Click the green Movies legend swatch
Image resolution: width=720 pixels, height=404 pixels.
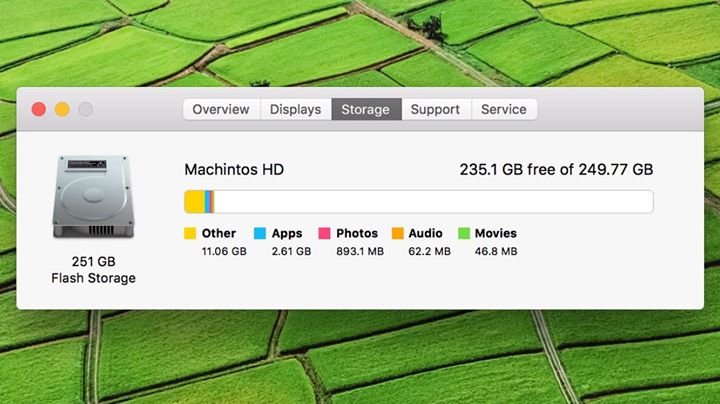(x=463, y=233)
